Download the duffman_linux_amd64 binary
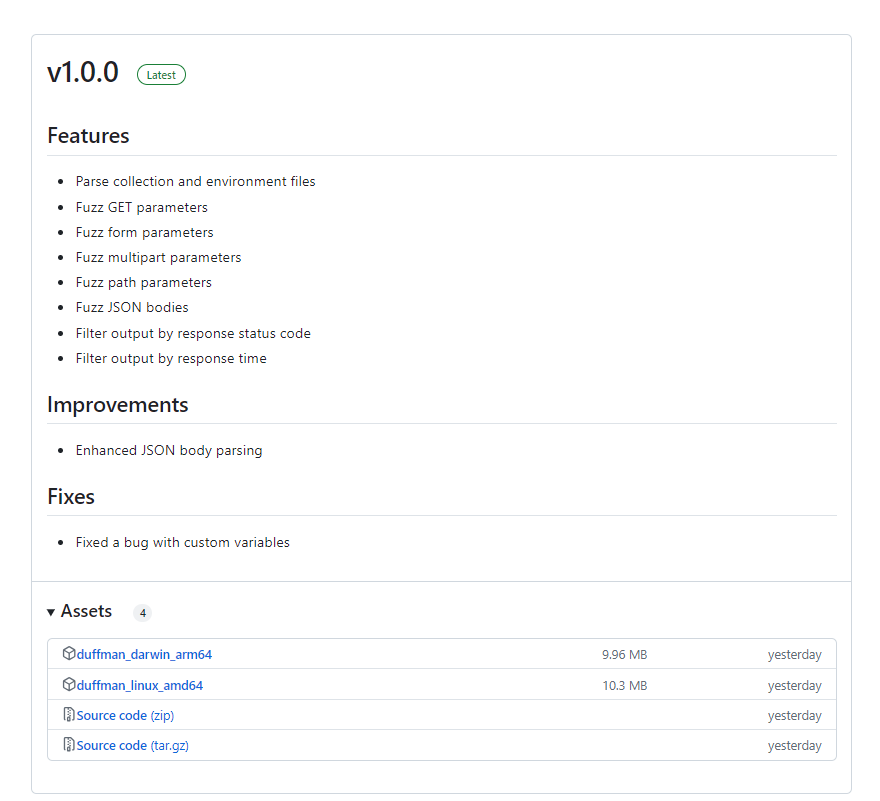 click(140, 686)
